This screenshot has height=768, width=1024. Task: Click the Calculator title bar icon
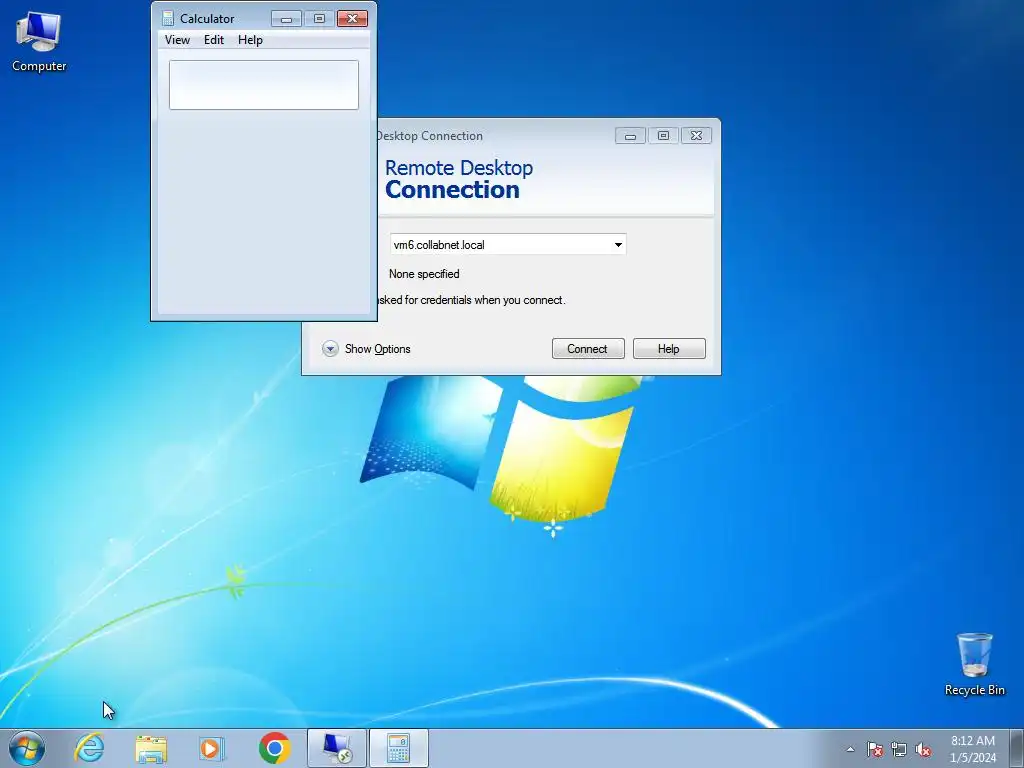click(x=168, y=18)
